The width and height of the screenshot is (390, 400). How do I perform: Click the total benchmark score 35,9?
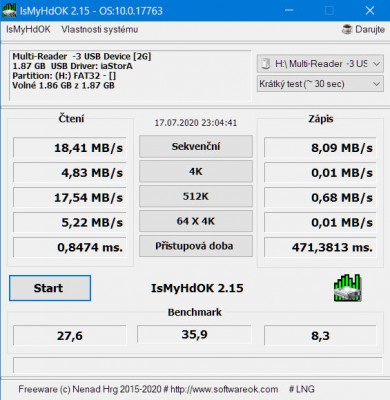pos(194,334)
